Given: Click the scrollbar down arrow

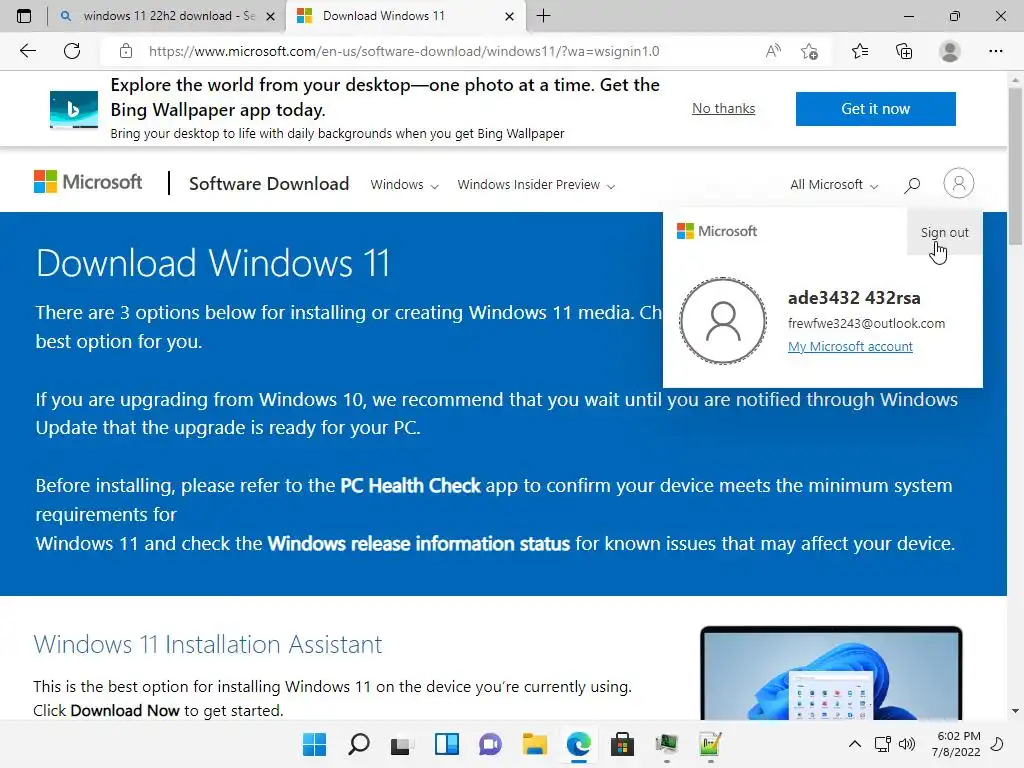Looking at the screenshot, I should 1016,711.
